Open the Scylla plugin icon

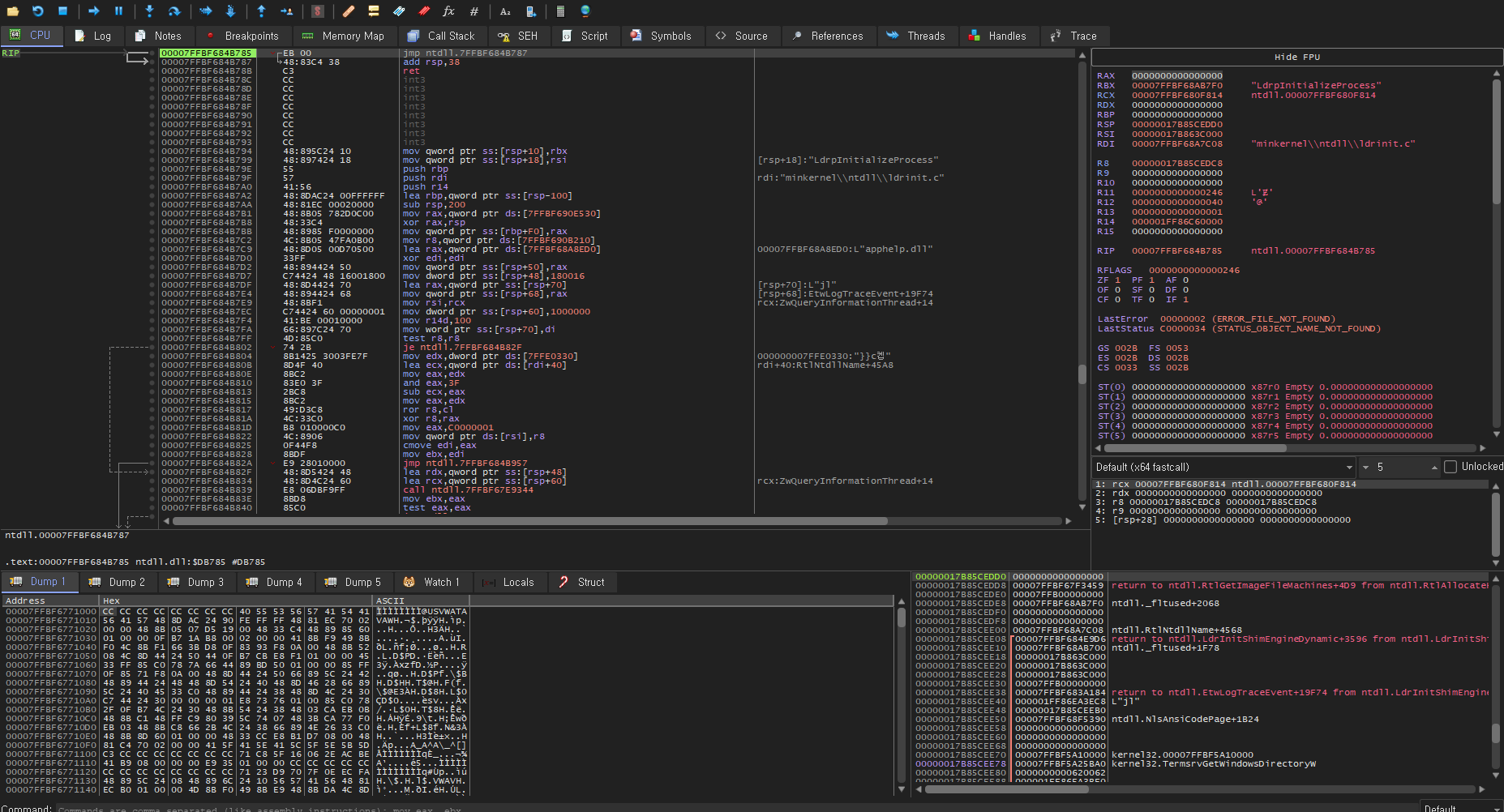coord(318,11)
